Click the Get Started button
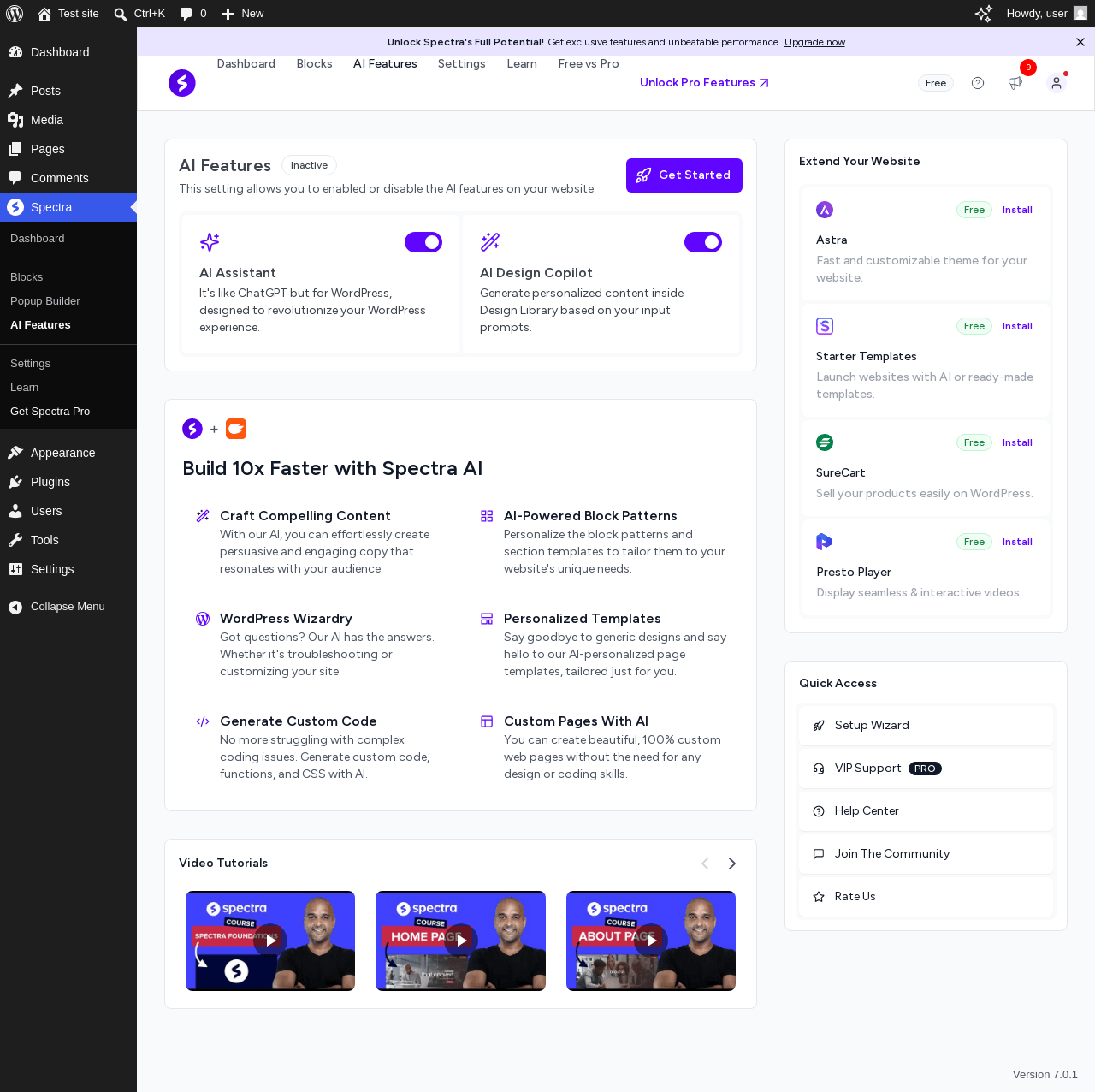The height and width of the screenshot is (1092, 1095). [684, 175]
